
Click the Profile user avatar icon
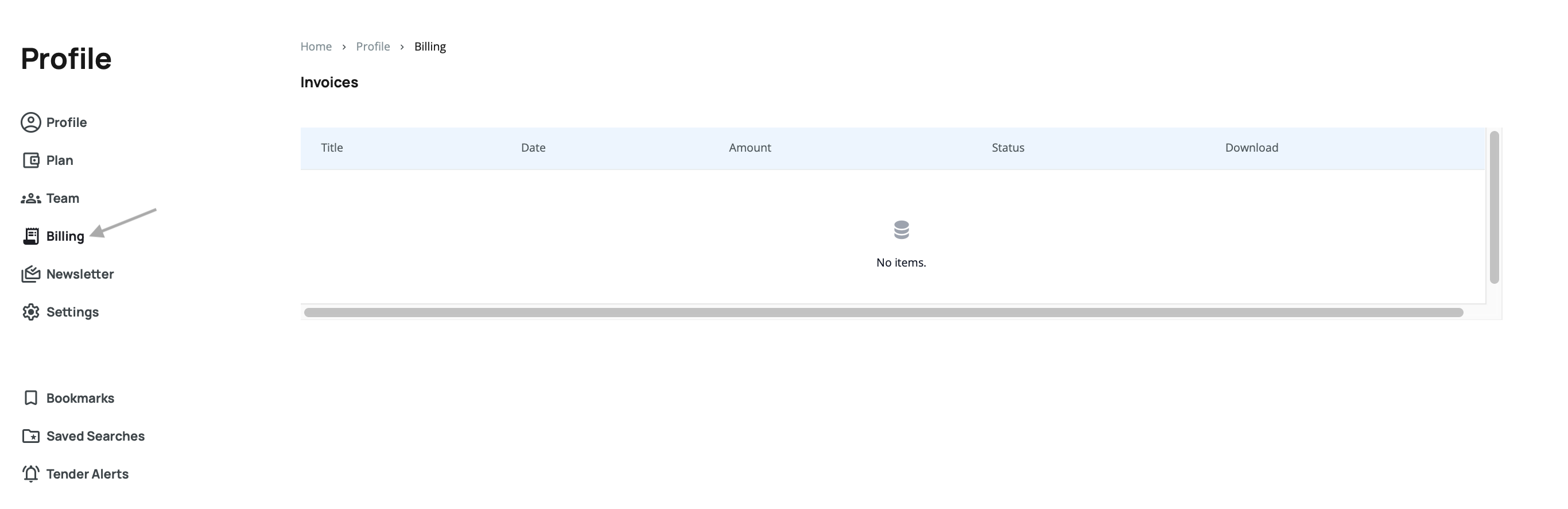[x=30, y=122]
